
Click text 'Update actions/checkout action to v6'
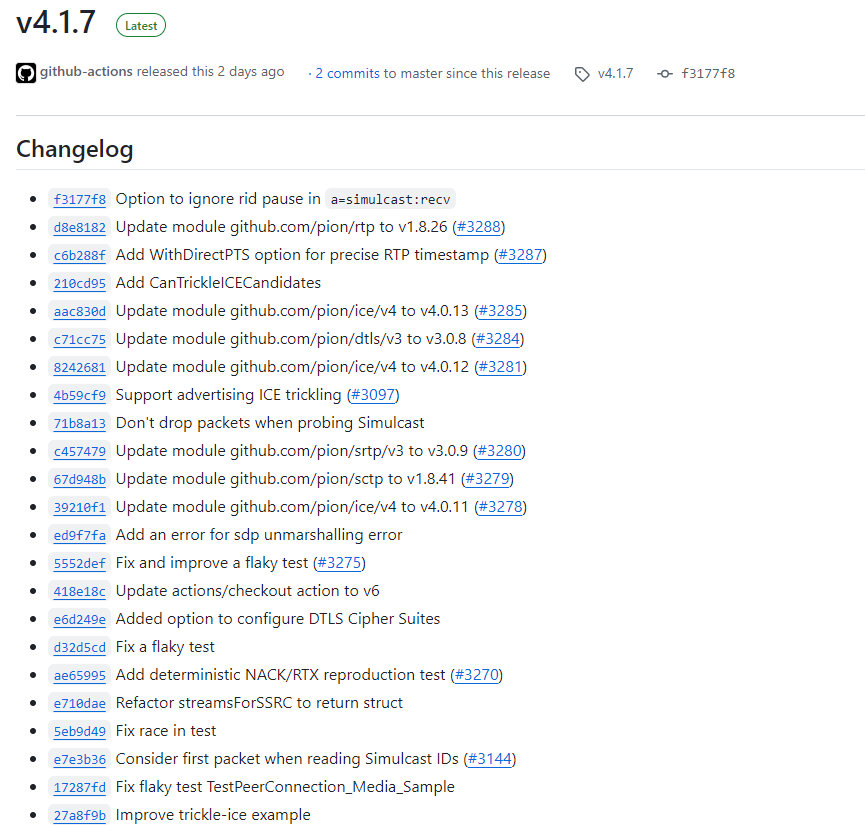coord(248,591)
